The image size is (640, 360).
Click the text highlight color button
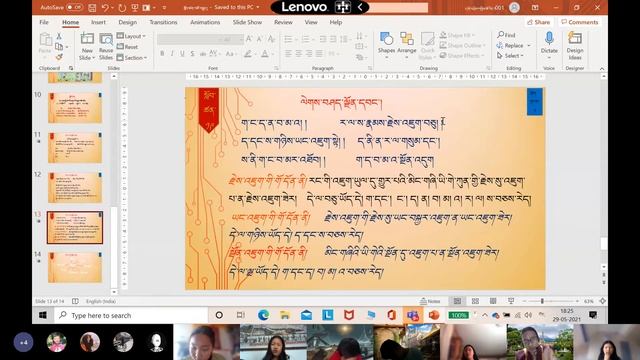click(x=248, y=53)
